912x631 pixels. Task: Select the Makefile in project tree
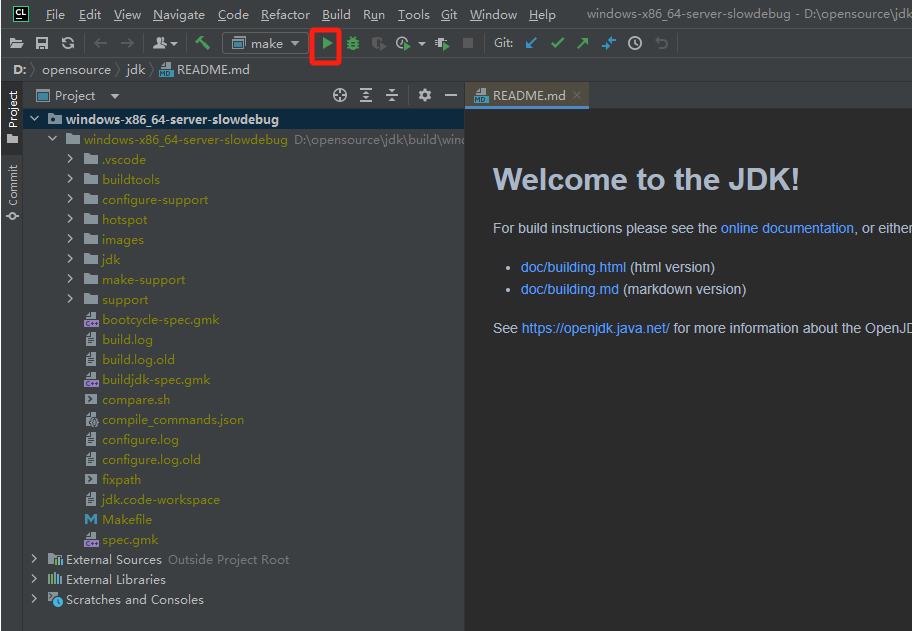127,519
